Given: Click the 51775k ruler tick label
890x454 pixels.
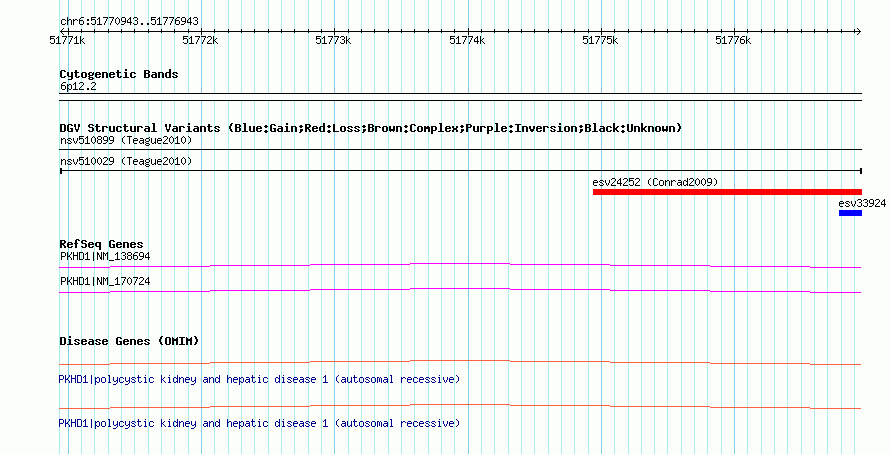Looking at the screenshot, I should pos(600,40).
